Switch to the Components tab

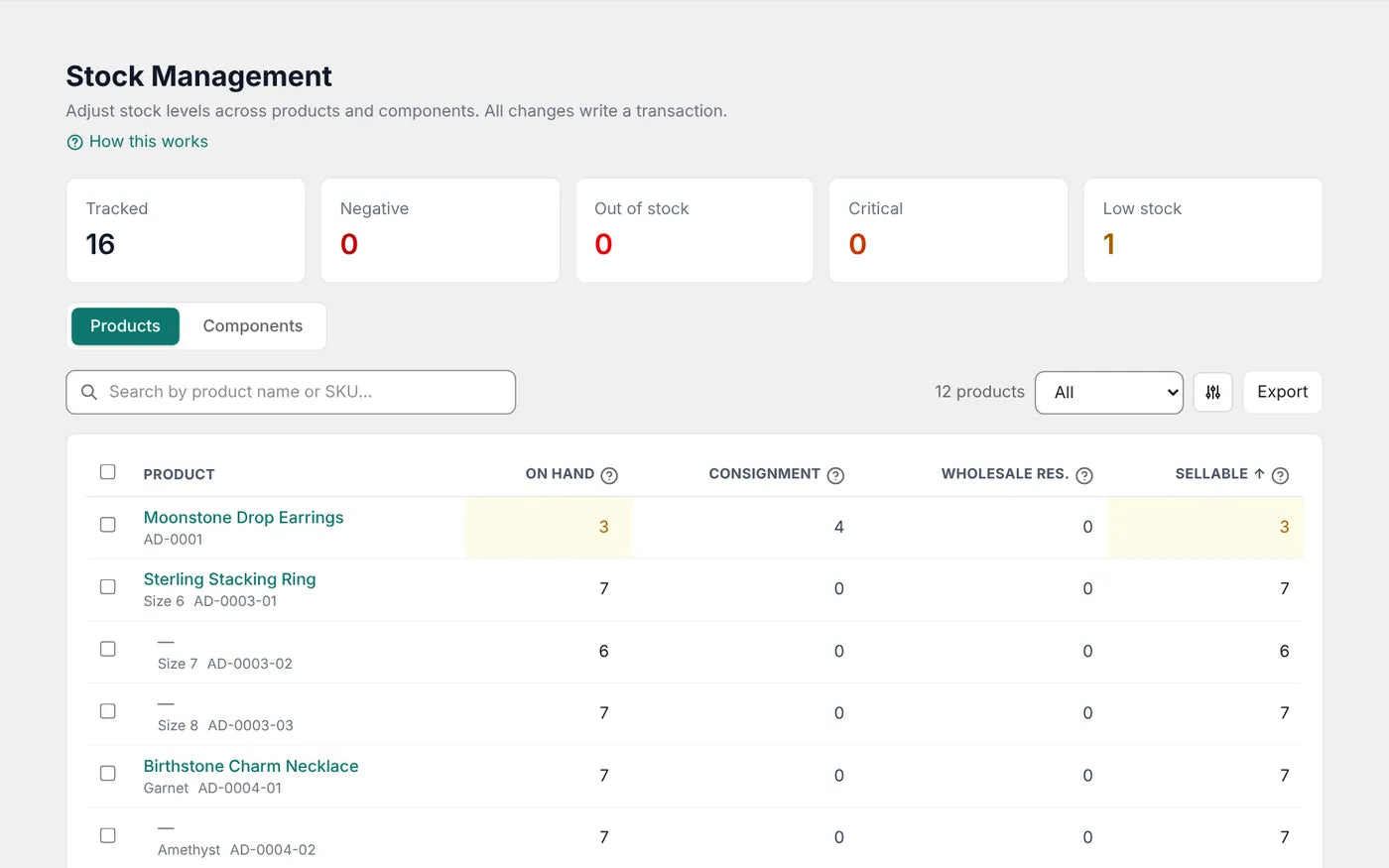[x=253, y=326]
